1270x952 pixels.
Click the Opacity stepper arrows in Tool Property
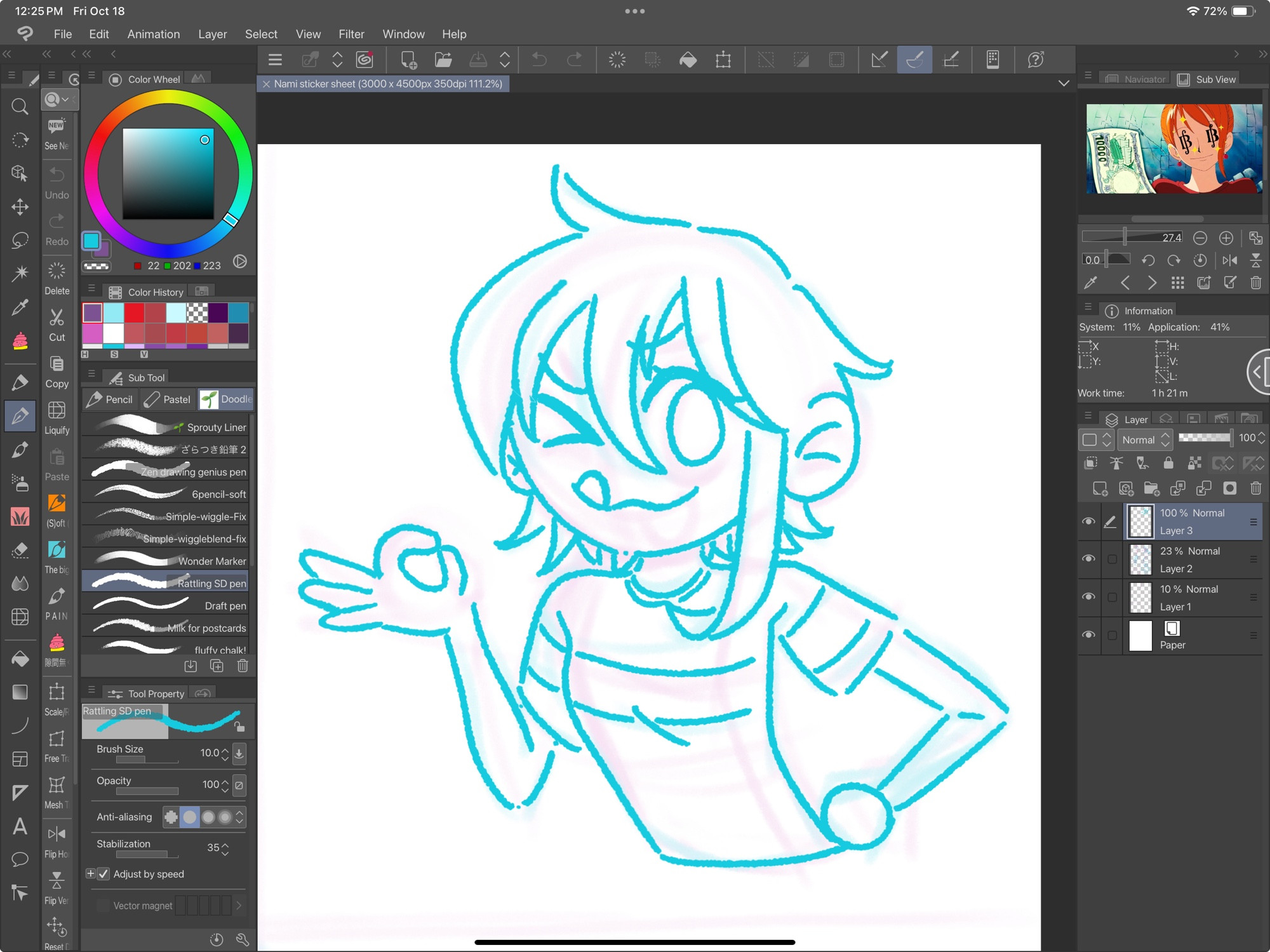click(x=225, y=785)
